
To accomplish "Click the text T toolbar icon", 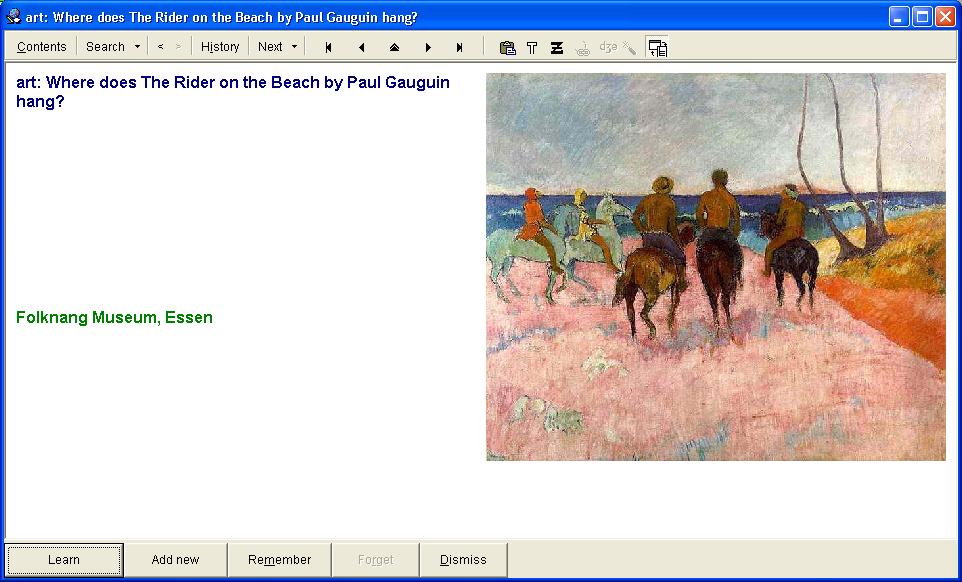I will [x=532, y=47].
